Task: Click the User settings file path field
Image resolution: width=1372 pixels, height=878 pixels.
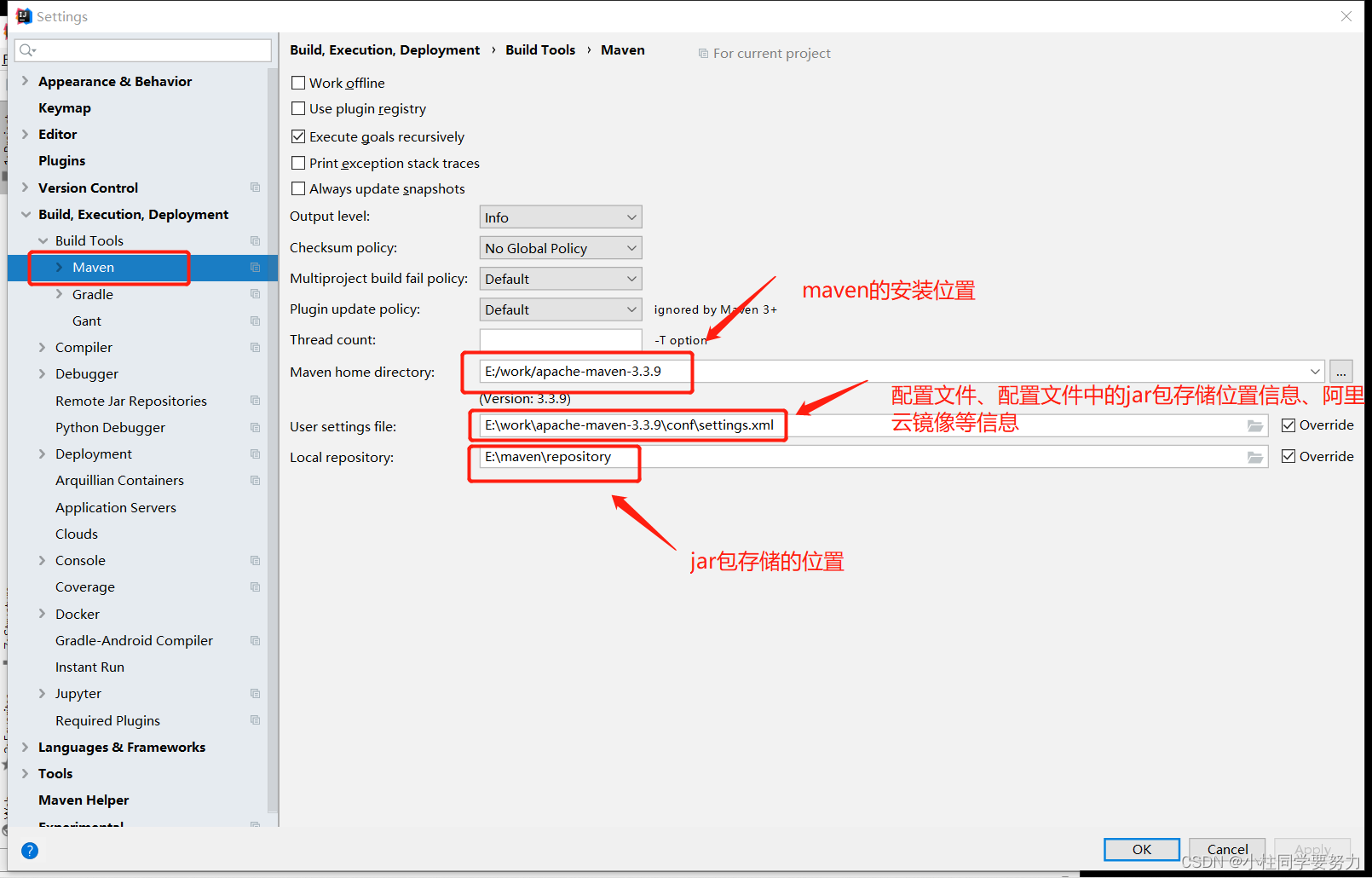Action: pos(873,425)
